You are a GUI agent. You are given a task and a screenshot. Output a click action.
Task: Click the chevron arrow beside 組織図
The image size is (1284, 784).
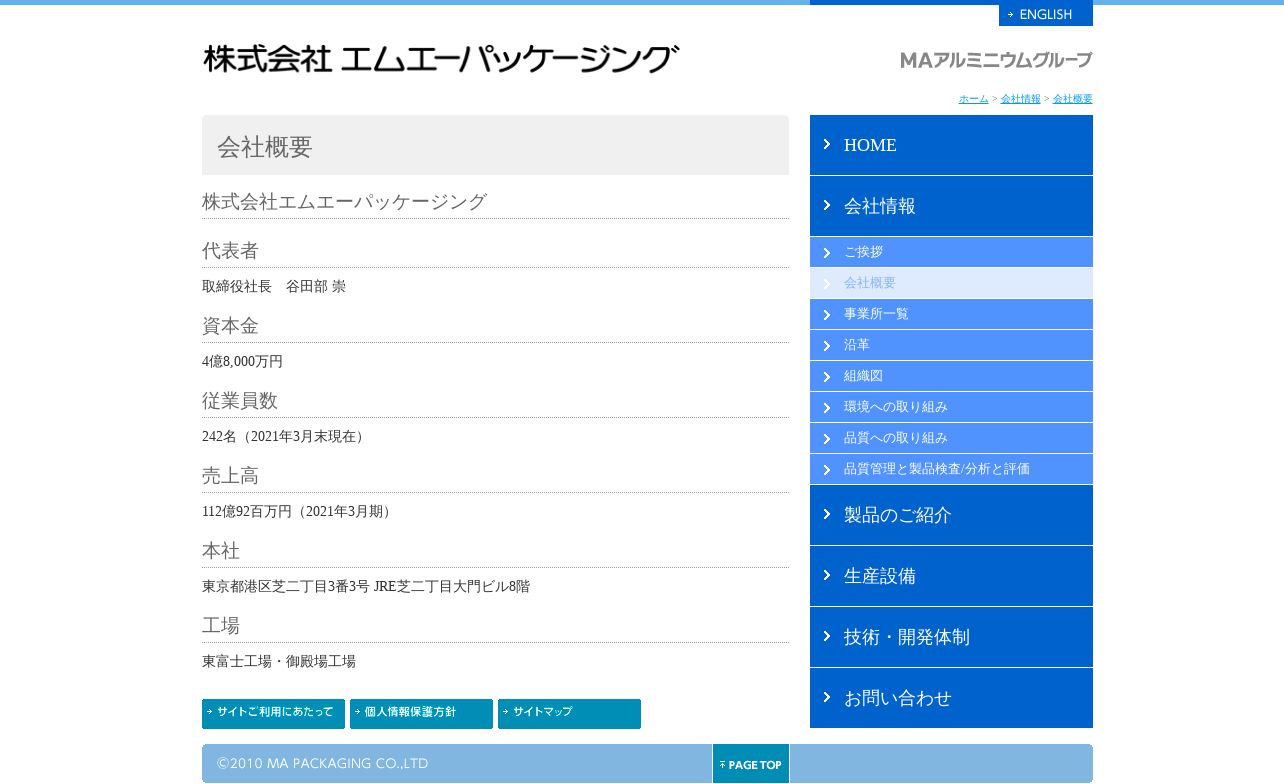coord(827,377)
